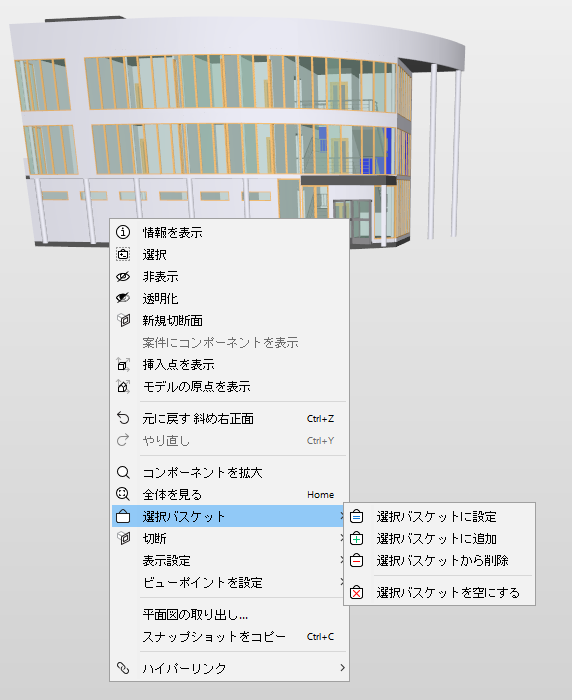
Task: Select 選択バスケットを空にする in the submenu
Action: pos(439,592)
